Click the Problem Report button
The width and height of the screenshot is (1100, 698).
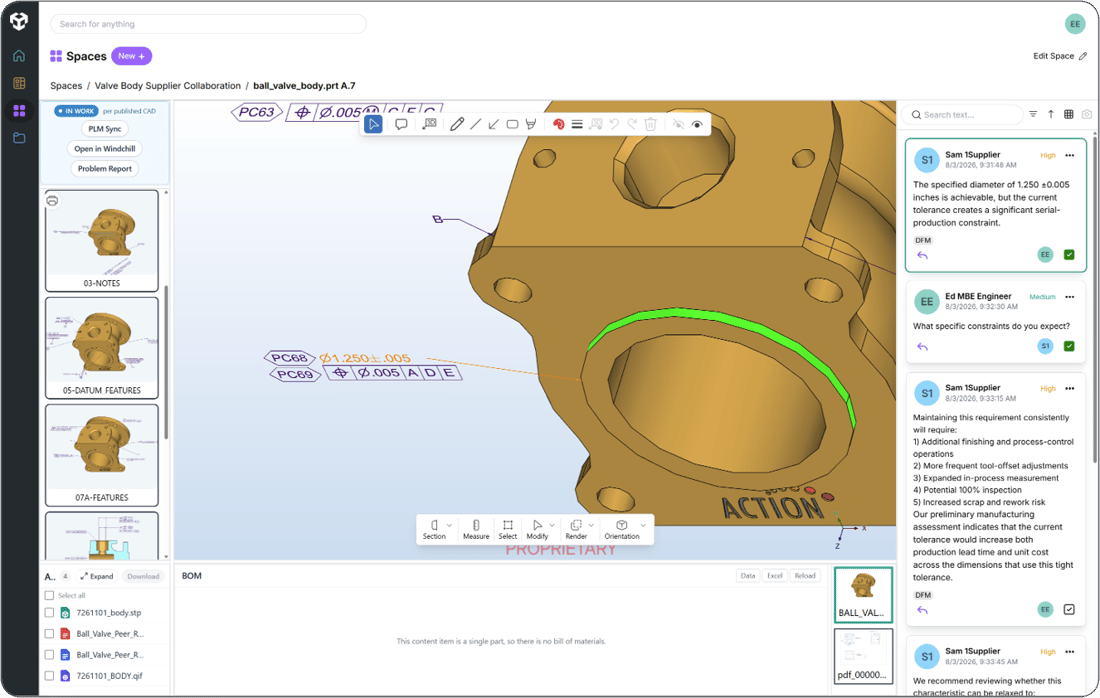105,169
